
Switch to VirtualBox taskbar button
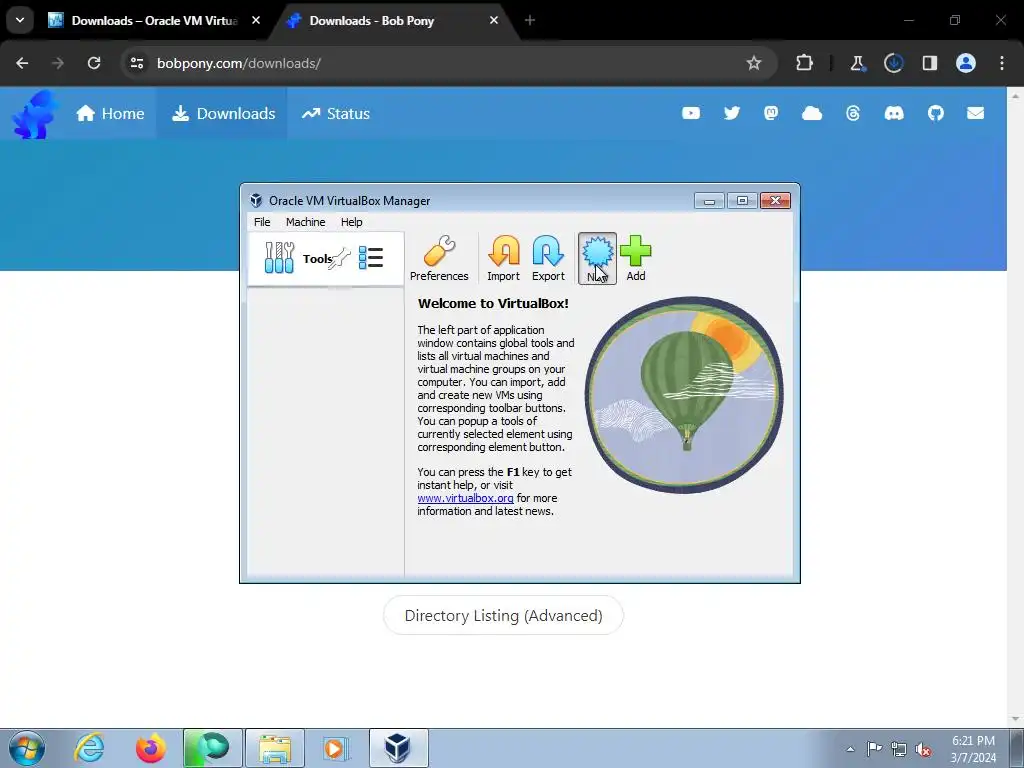tap(399, 748)
